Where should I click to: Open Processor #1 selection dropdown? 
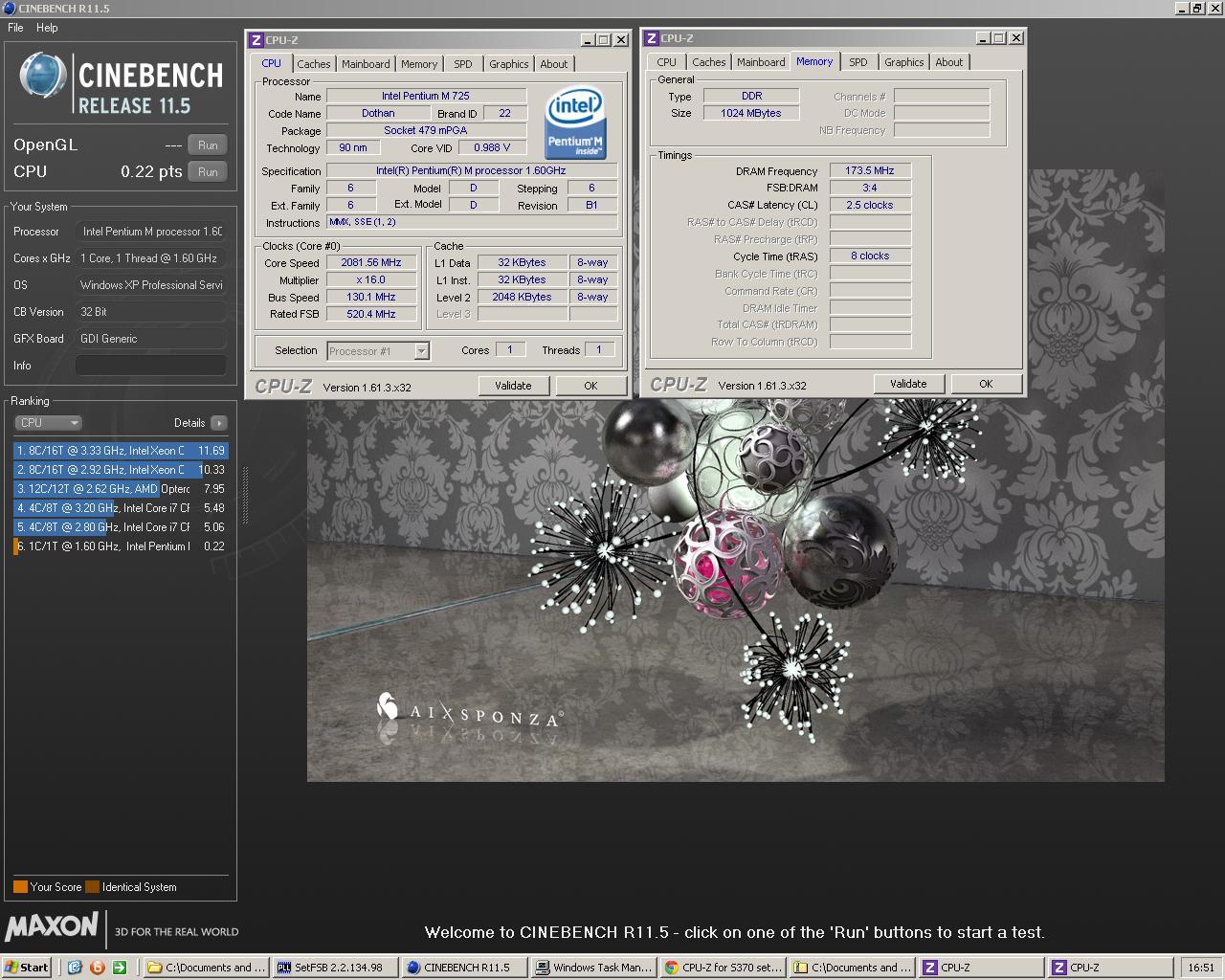coord(378,351)
